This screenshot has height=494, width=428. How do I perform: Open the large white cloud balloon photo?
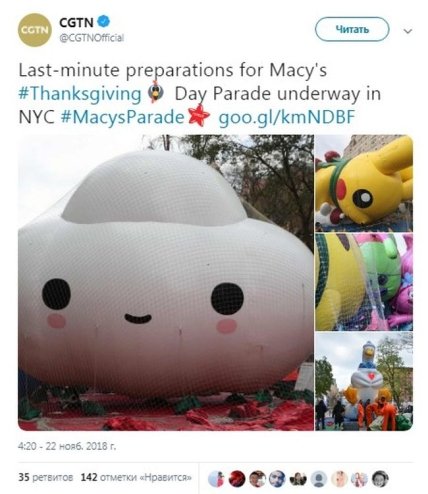coord(166,282)
